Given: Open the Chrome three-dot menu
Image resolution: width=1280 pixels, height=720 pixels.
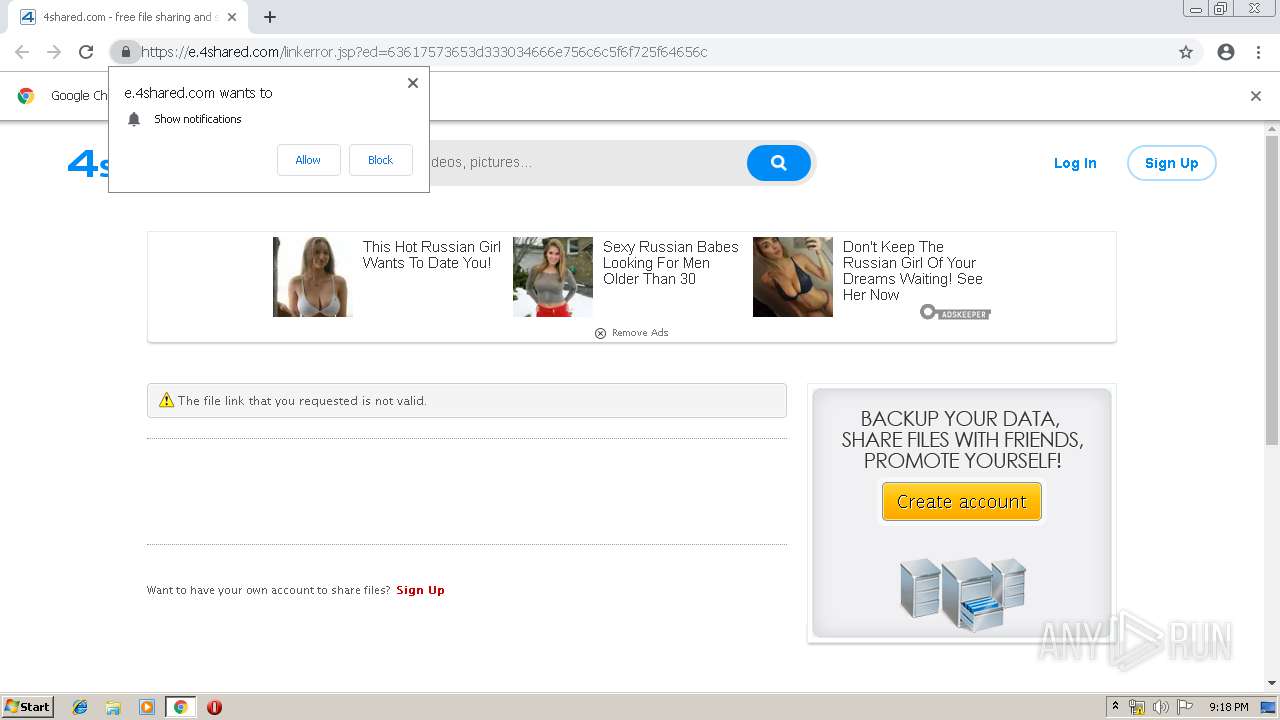Looking at the screenshot, I should click(1258, 52).
